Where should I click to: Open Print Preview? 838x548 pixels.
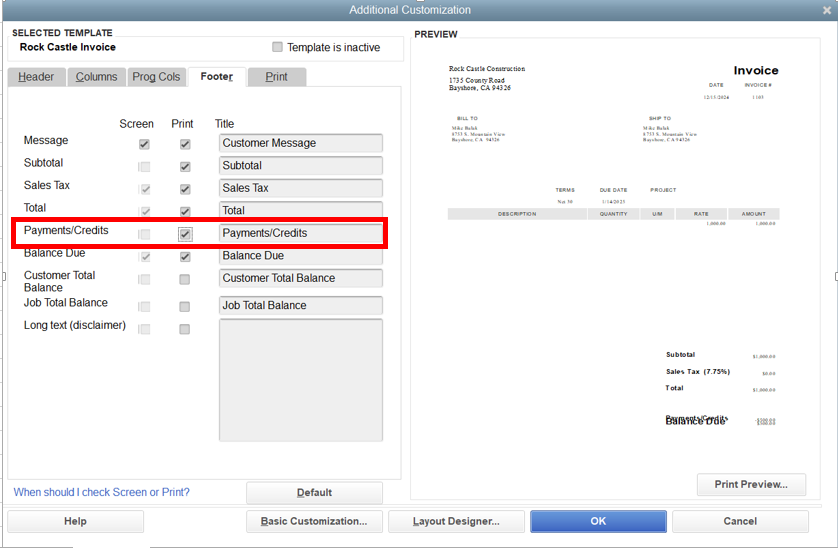tap(751, 484)
